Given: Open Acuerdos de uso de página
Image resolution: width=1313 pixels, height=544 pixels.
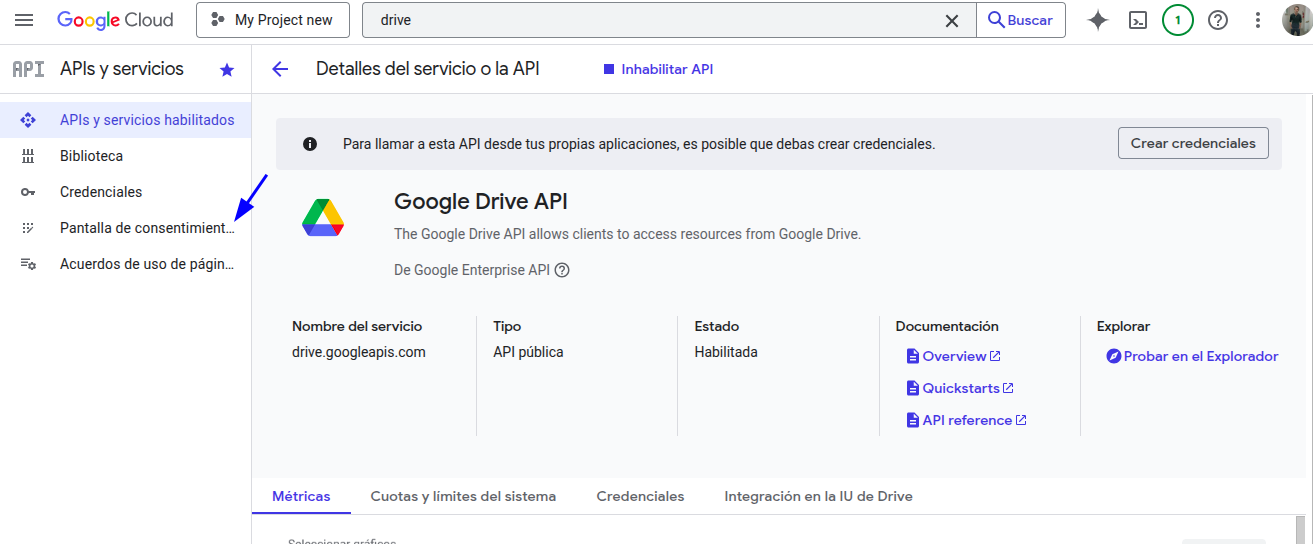Looking at the screenshot, I should (x=125, y=264).
